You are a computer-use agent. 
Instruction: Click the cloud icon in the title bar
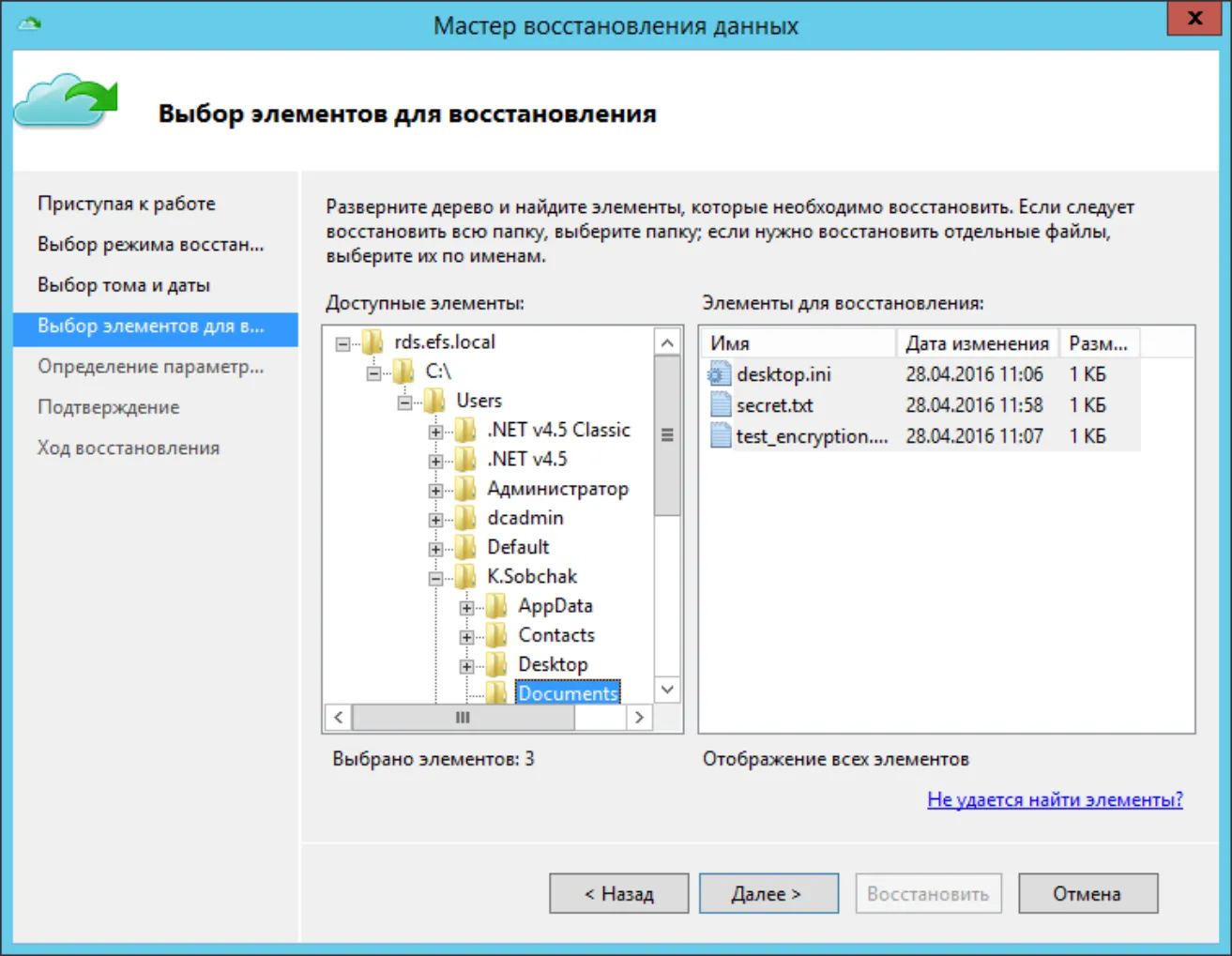29,23
